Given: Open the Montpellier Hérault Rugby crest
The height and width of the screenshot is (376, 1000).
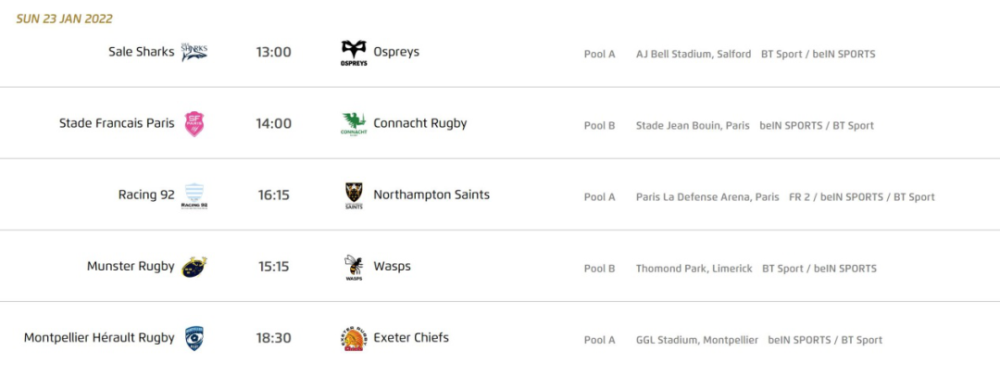Looking at the screenshot, I should [194, 338].
